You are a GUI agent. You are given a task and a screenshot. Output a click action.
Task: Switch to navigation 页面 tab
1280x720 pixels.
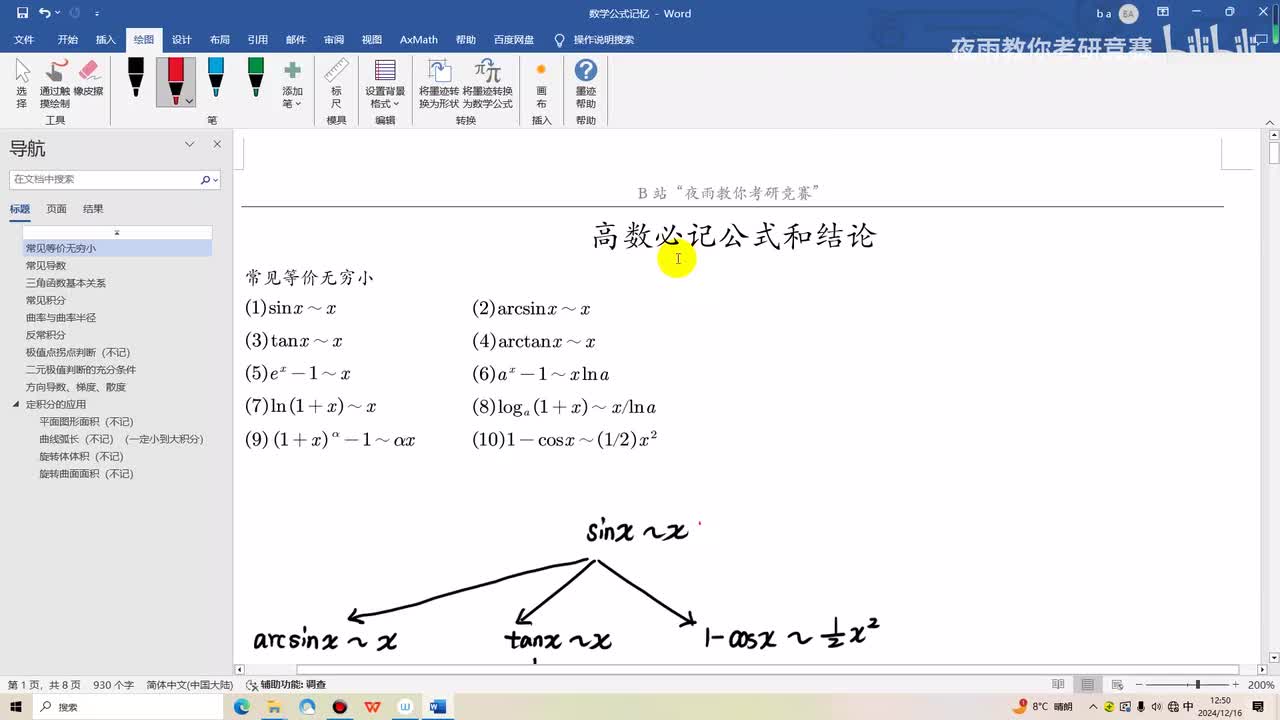coord(56,209)
